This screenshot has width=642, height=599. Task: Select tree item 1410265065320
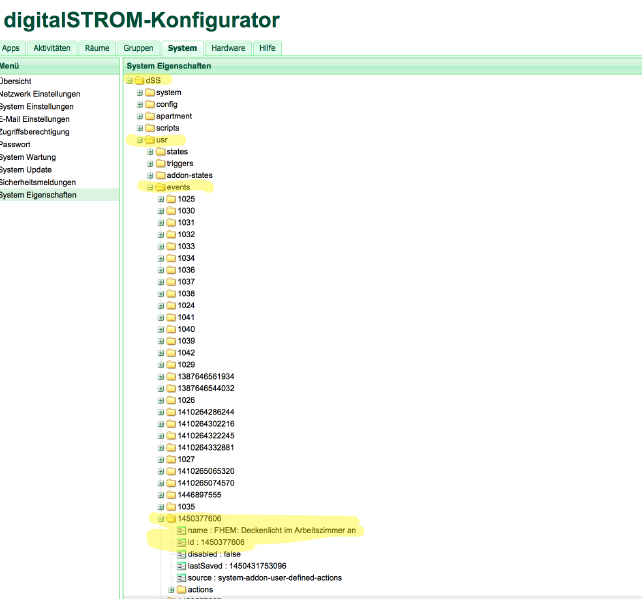click(206, 471)
